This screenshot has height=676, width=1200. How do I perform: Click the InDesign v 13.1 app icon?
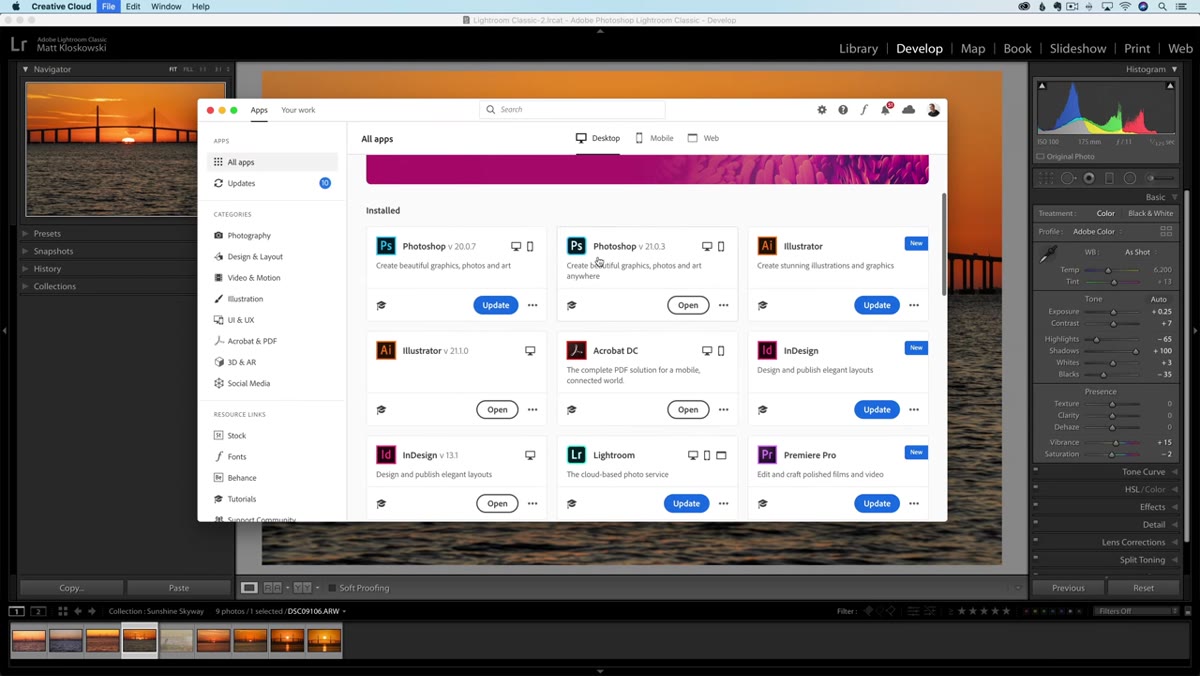tap(386, 455)
